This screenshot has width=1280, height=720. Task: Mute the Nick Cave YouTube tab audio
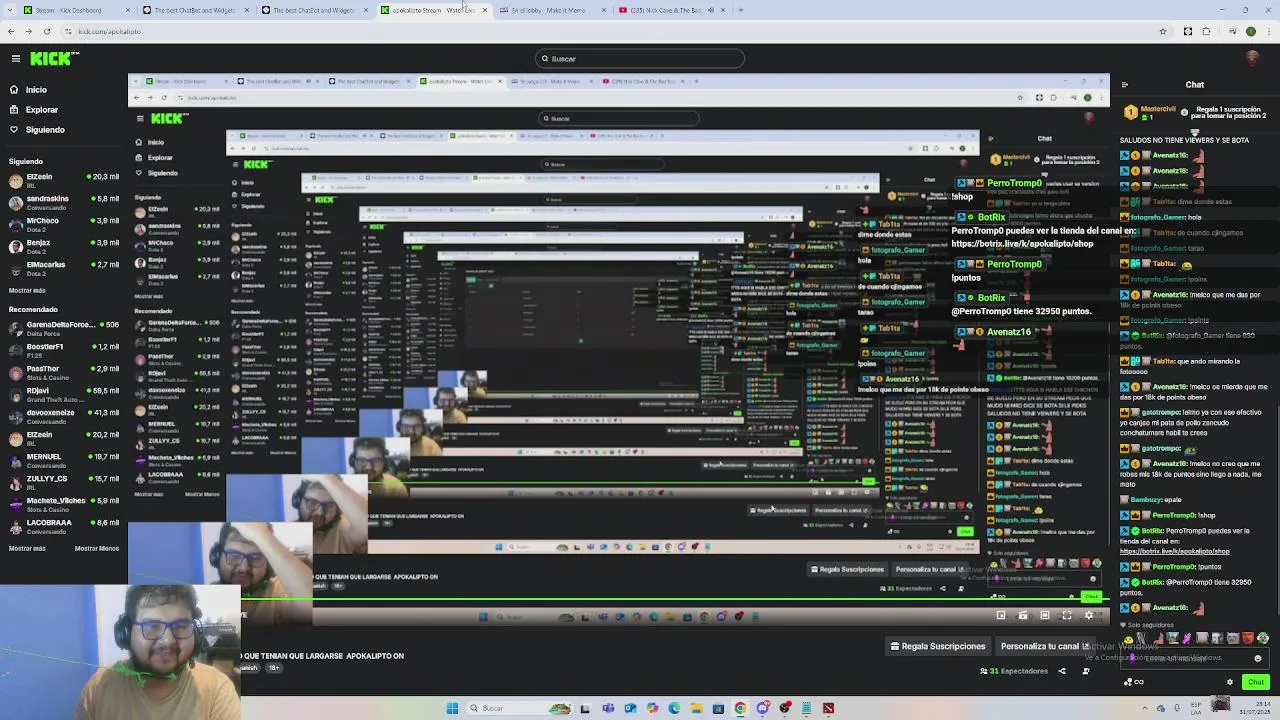711,10
